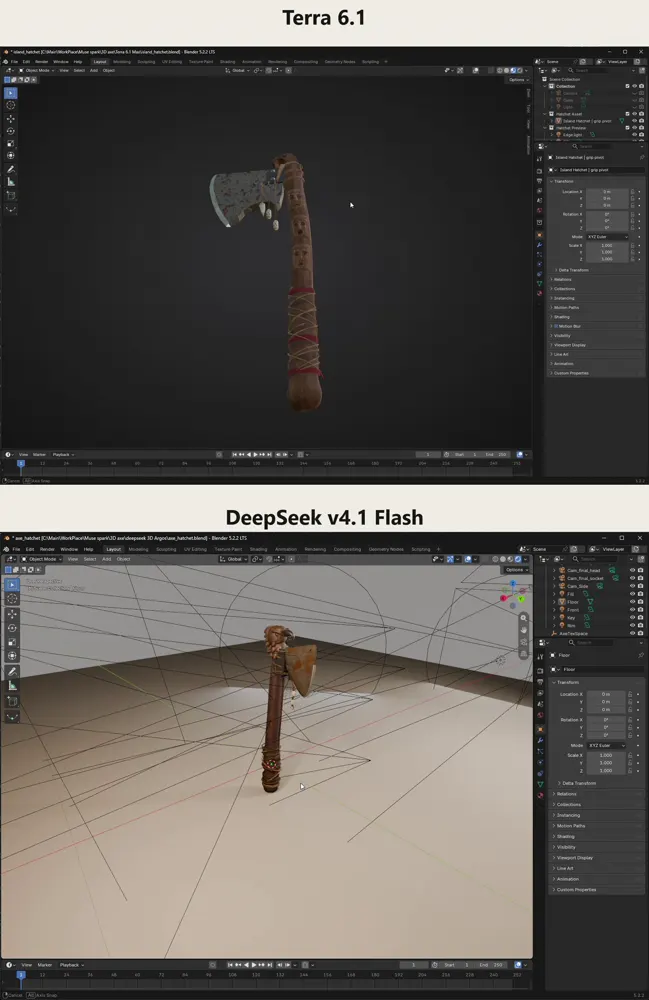Click the View menu in DeepSeek timeline

pyautogui.click(x=26, y=965)
